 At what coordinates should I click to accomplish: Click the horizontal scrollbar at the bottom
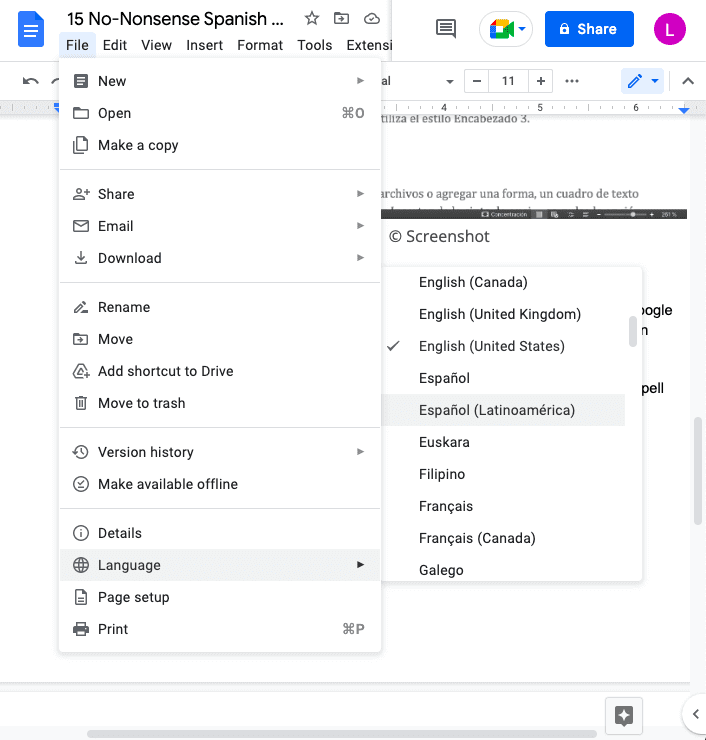[342, 734]
